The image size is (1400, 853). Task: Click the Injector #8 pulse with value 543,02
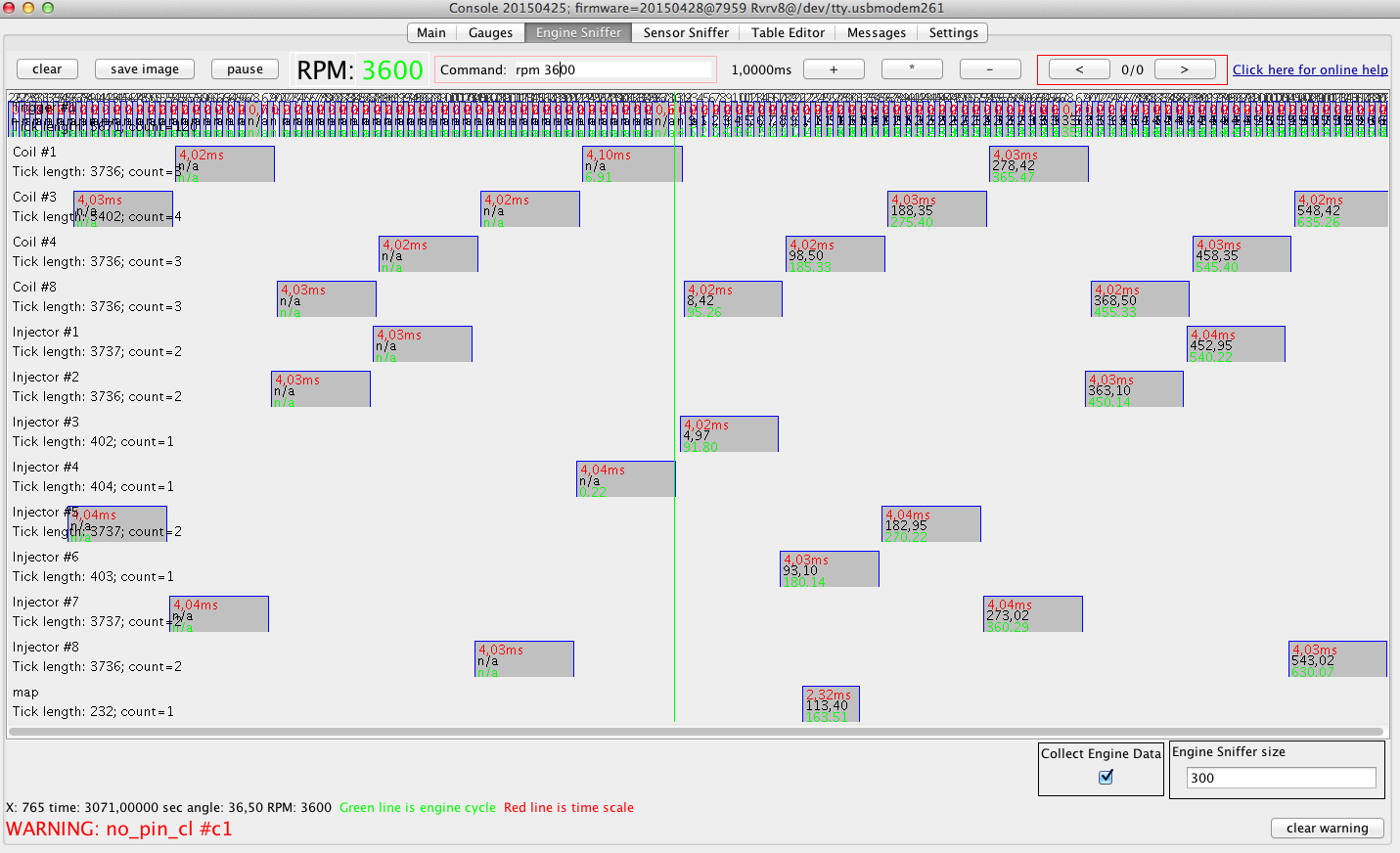1337,658
